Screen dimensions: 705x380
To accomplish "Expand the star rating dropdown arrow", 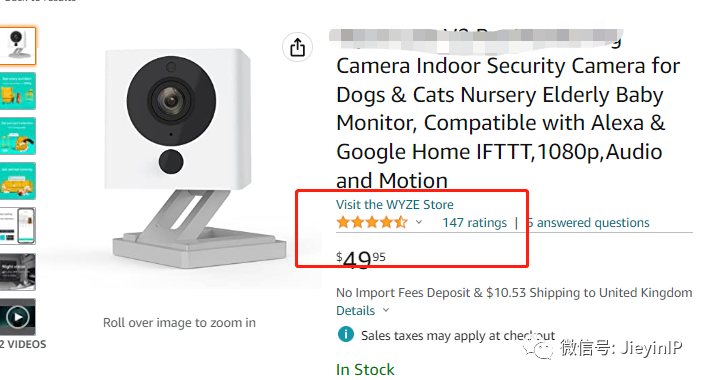I will (419, 222).
